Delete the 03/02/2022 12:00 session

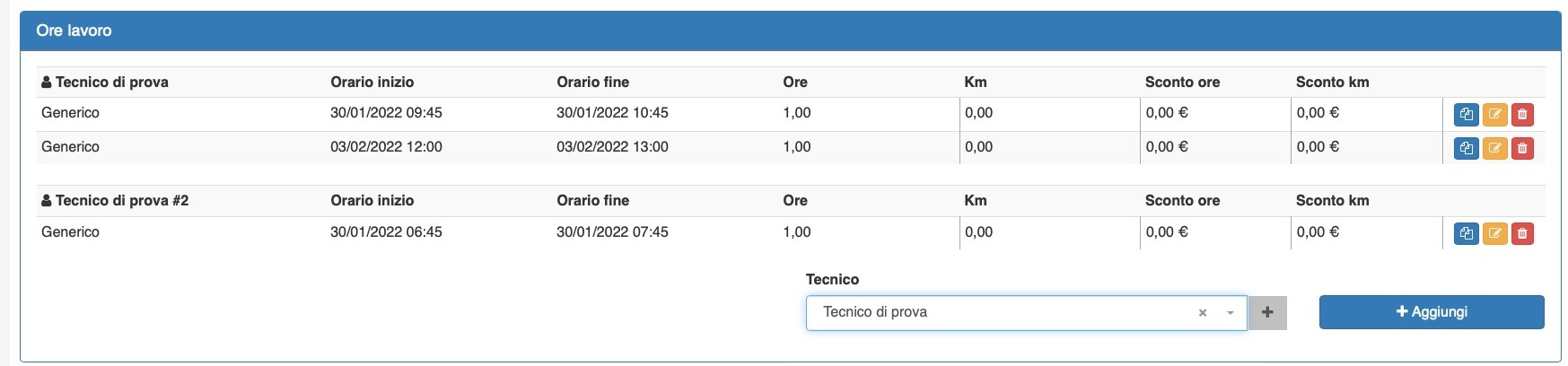click(1522, 149)
